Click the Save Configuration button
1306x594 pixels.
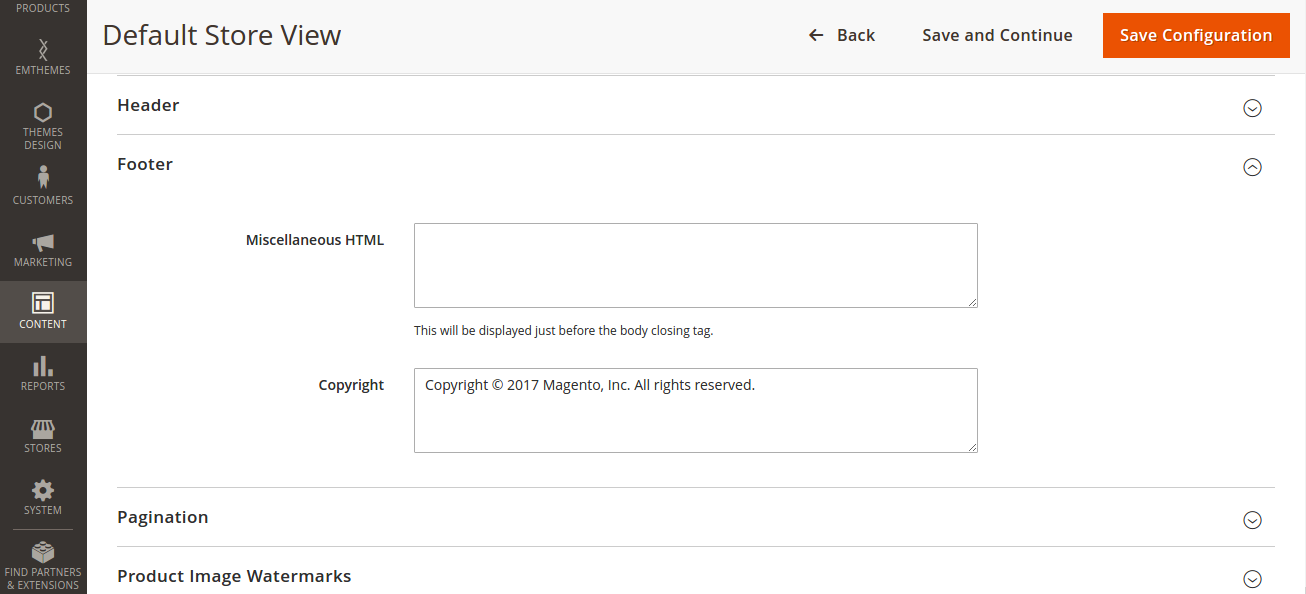pyautogui.click(x=1195, y=35)
